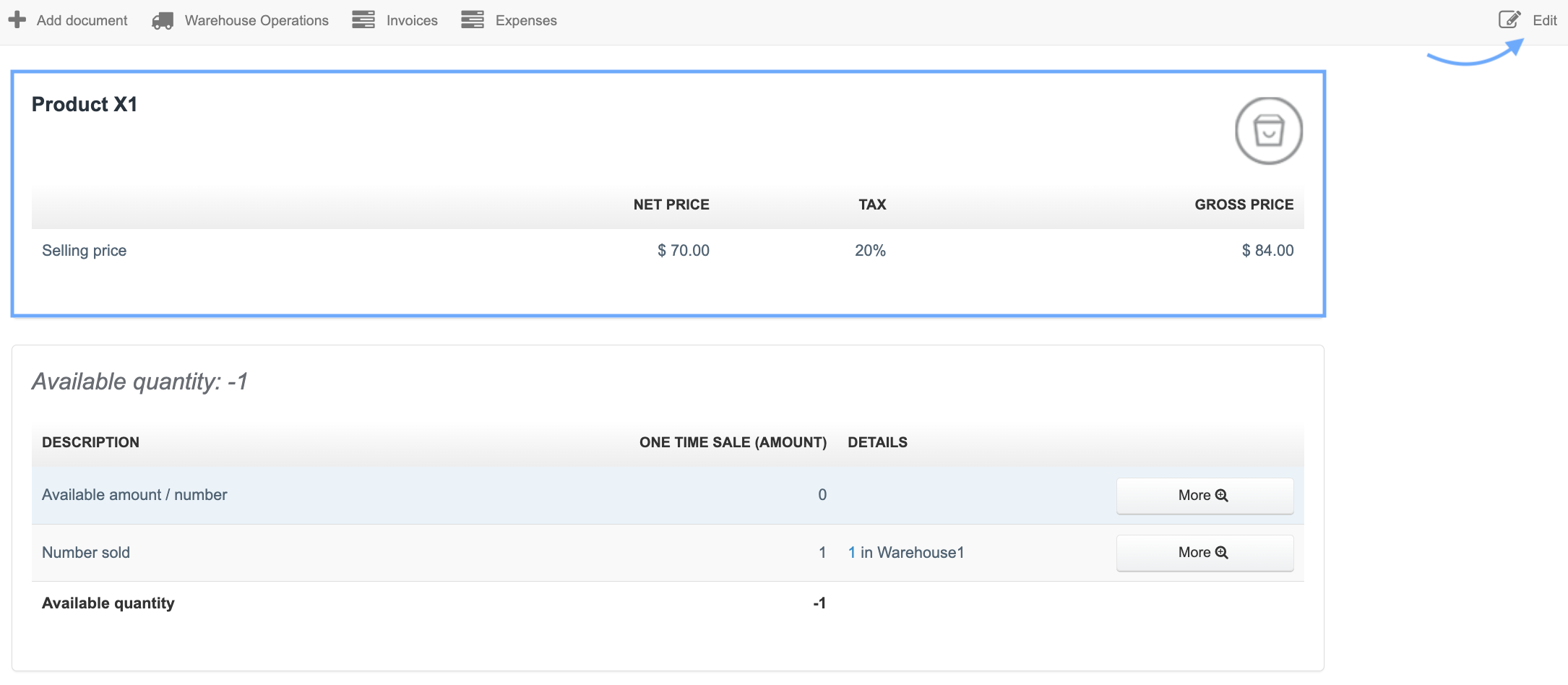The height and width of the screenshot is (685, 1568).
Task: Click the Available quantity: -1 heading
Action: pyautogui.click(x=139, y=382)
